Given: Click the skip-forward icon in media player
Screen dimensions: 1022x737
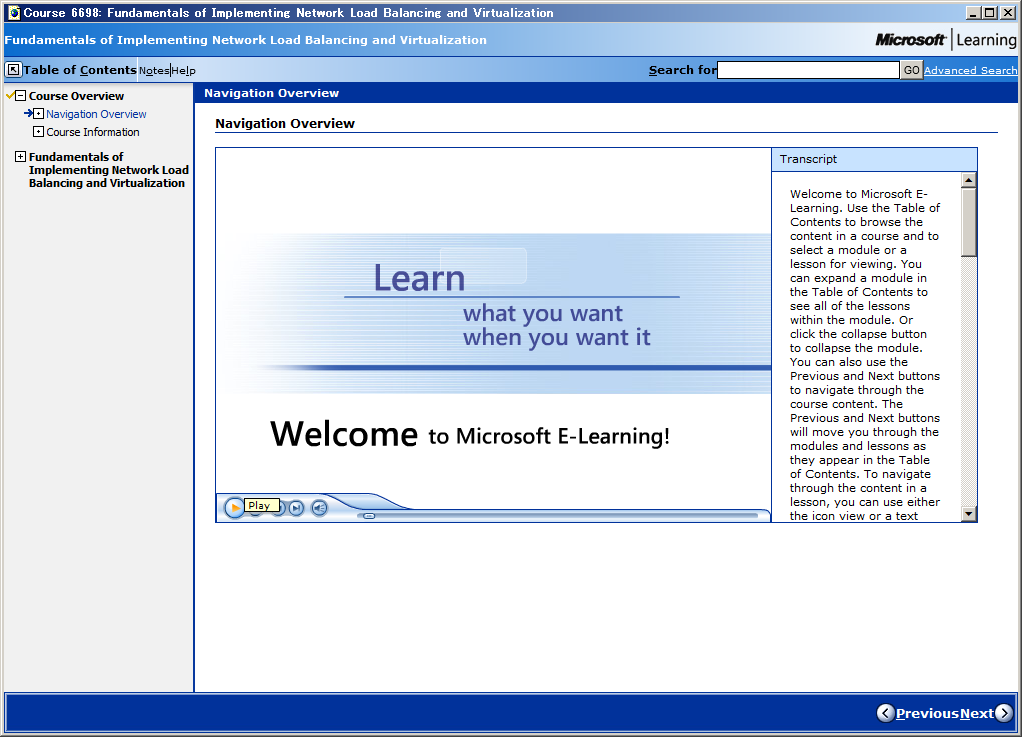Looking at the screenshot, I should [x=296, y=508].
